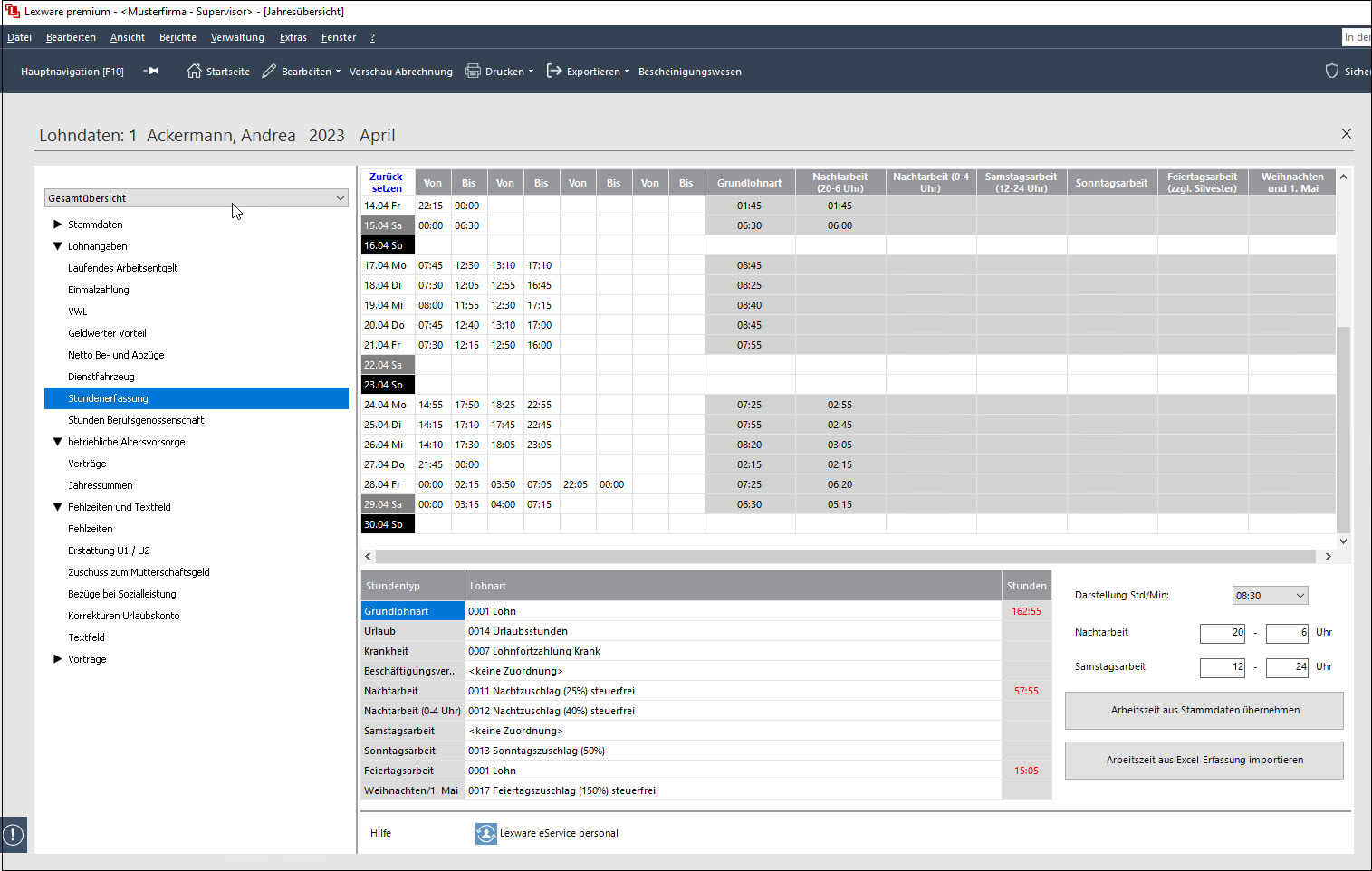
Task: Open the Darstellung Std/Min dropdown
Action: 1270,596
